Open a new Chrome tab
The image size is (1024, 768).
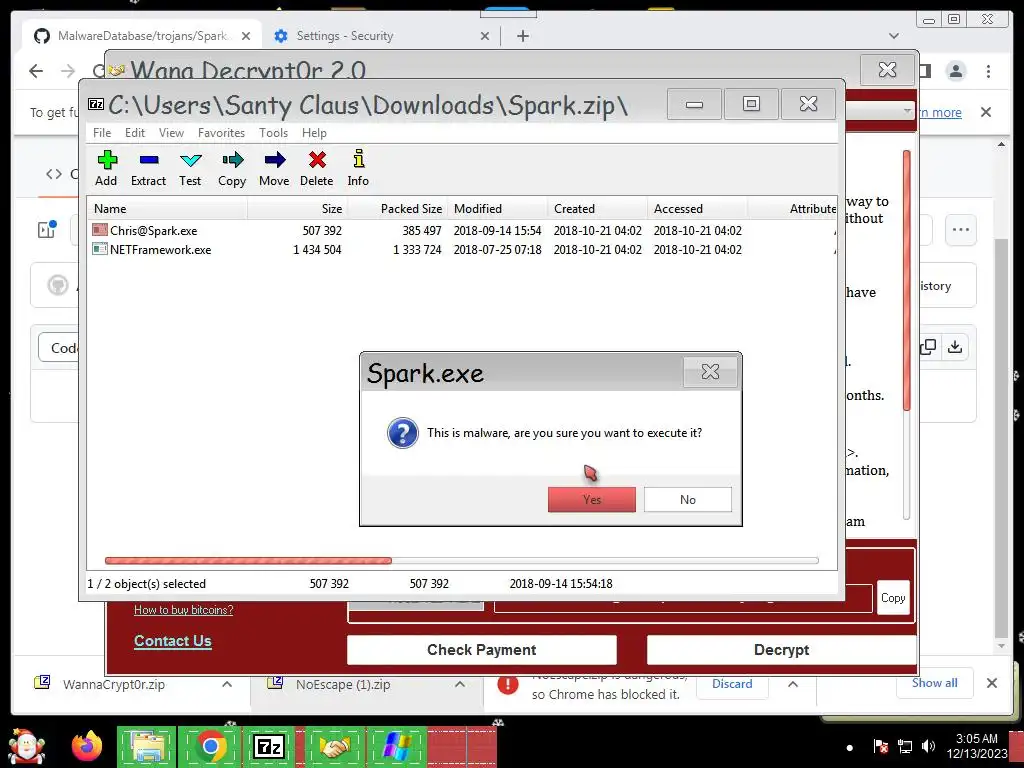(x=522, y=36)
